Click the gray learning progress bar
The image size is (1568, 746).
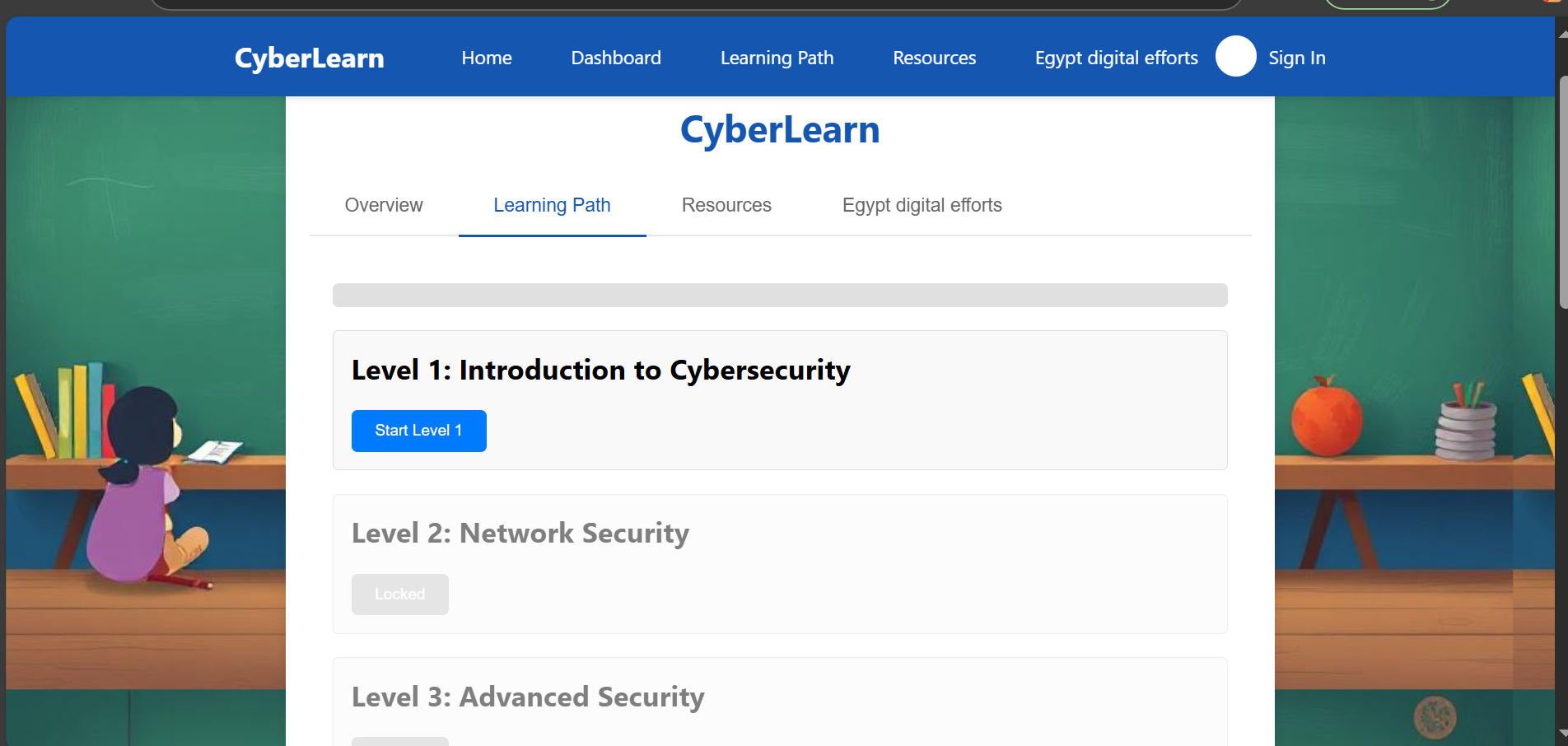tap(779, 296)
